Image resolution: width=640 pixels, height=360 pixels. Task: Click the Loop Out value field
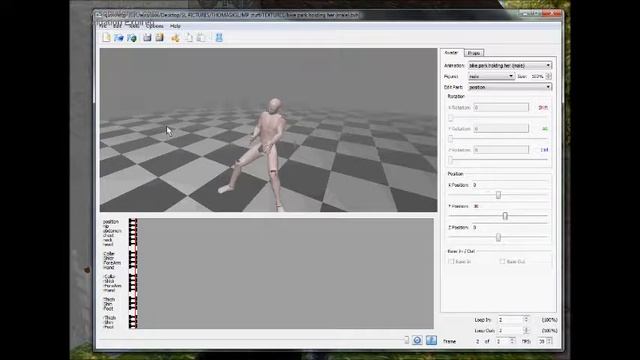[510, 330]
